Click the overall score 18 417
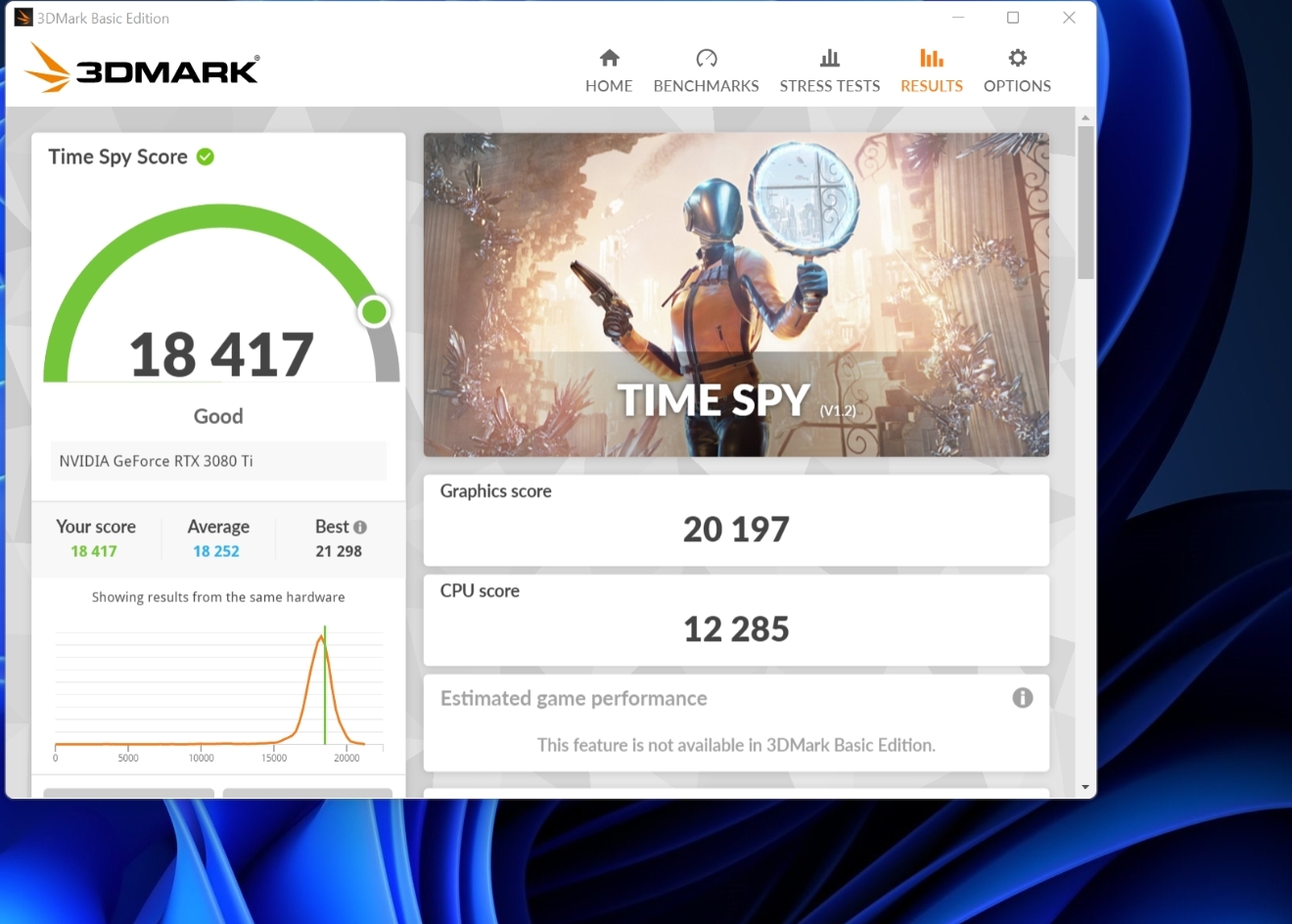1292x924 pixels. coord(221,354)
